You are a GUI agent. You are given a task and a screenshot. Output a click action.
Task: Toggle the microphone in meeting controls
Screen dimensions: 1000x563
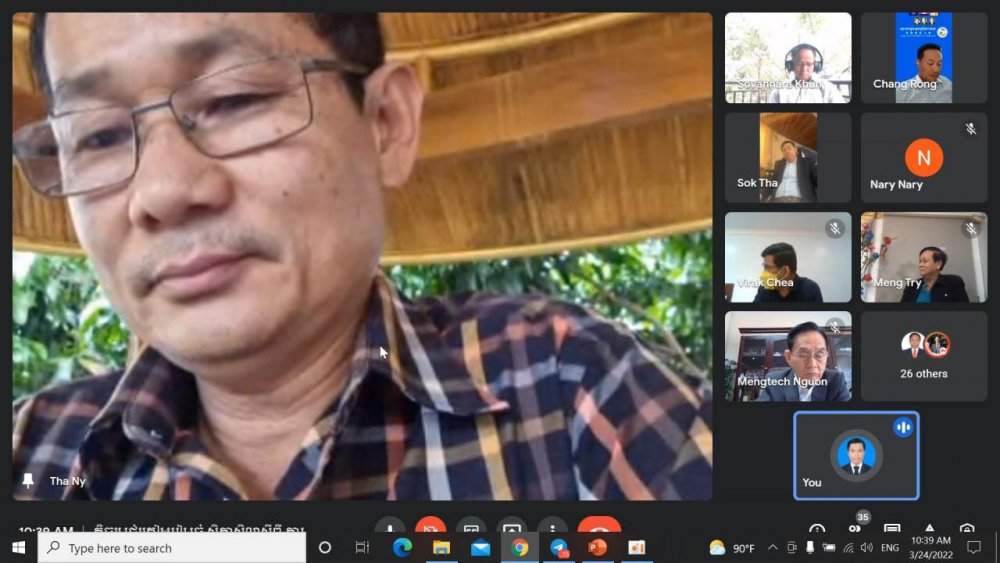(x=390, y=529)
